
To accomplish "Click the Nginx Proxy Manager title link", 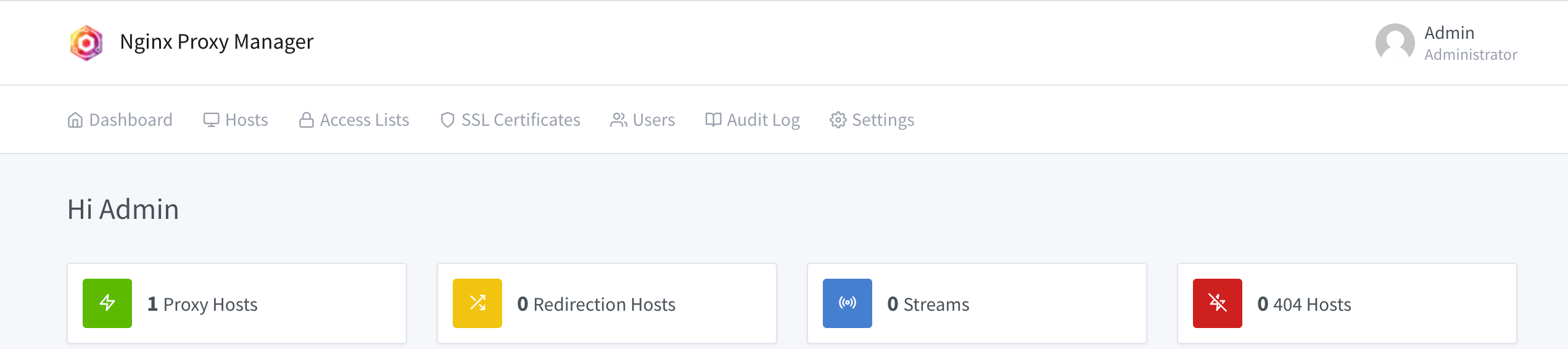I will point(217,42).
